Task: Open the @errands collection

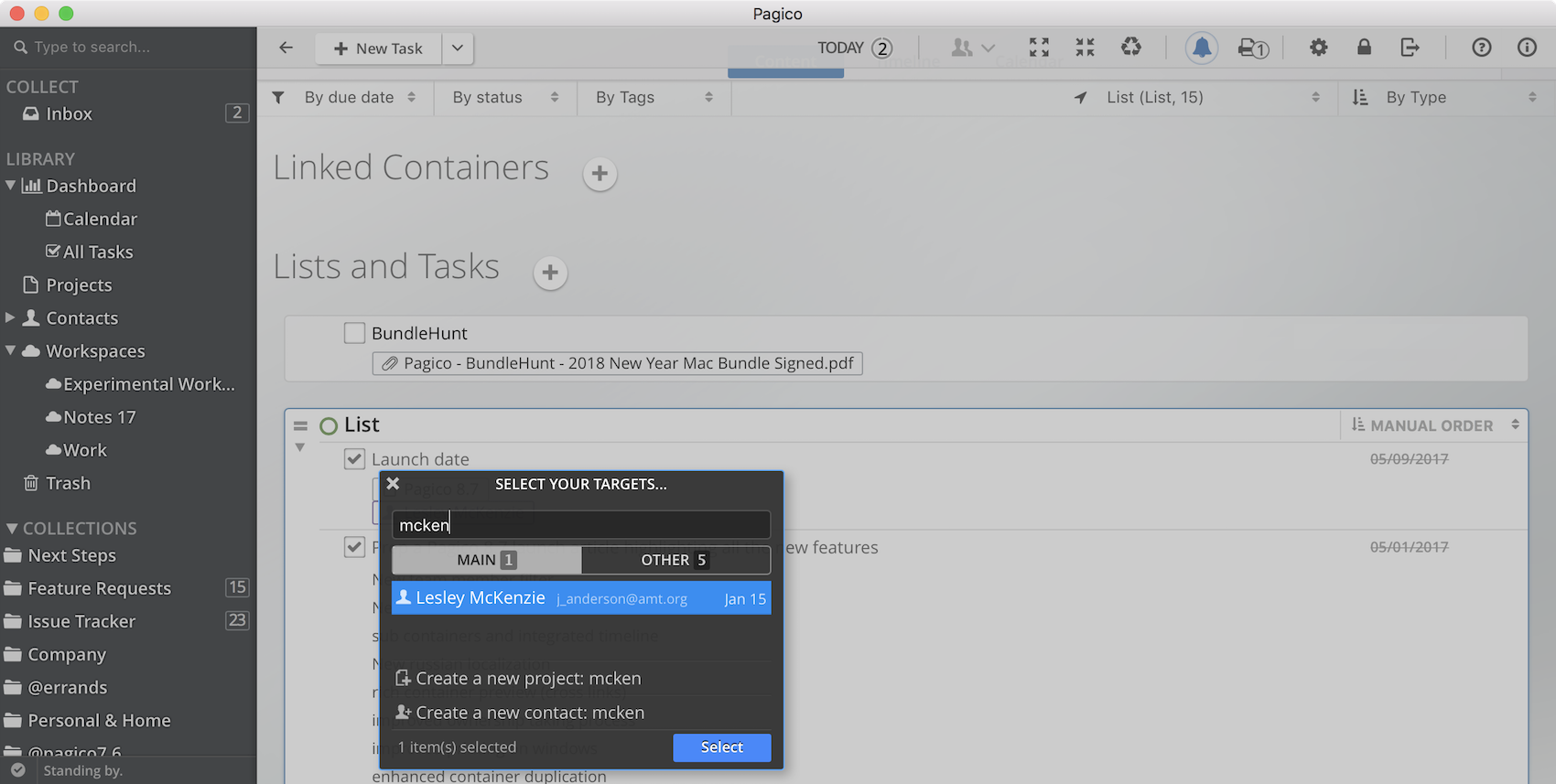Action: pos(56,687)
